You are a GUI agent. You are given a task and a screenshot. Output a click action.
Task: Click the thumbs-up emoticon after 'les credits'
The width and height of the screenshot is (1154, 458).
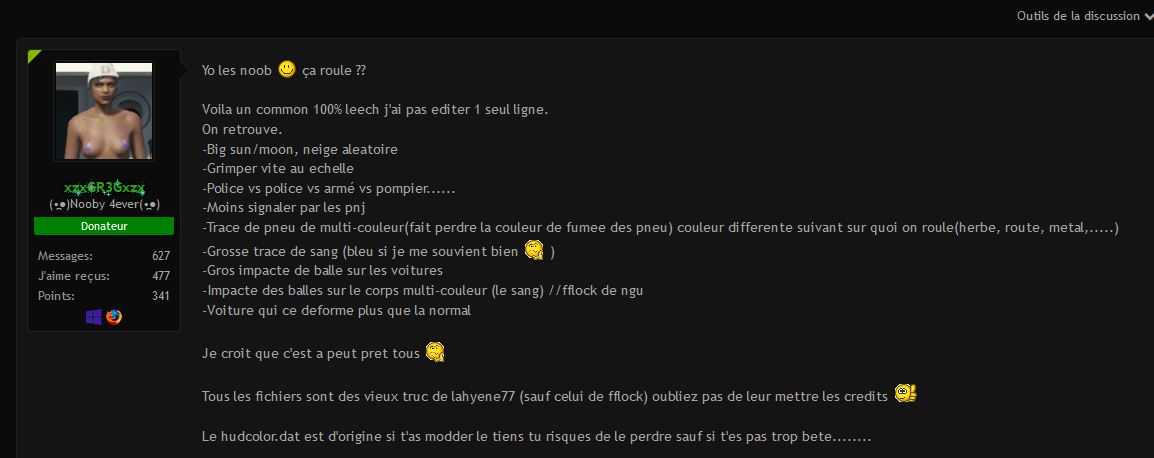point(905,394)
